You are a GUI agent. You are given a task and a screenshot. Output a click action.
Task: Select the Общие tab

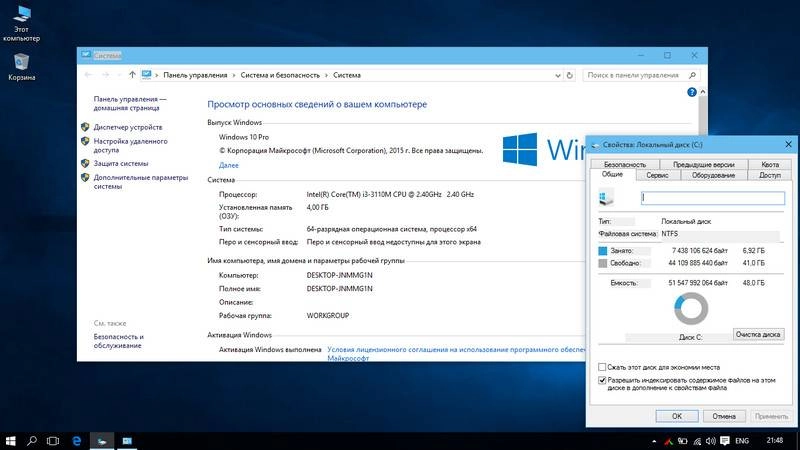tap(612, 174)
